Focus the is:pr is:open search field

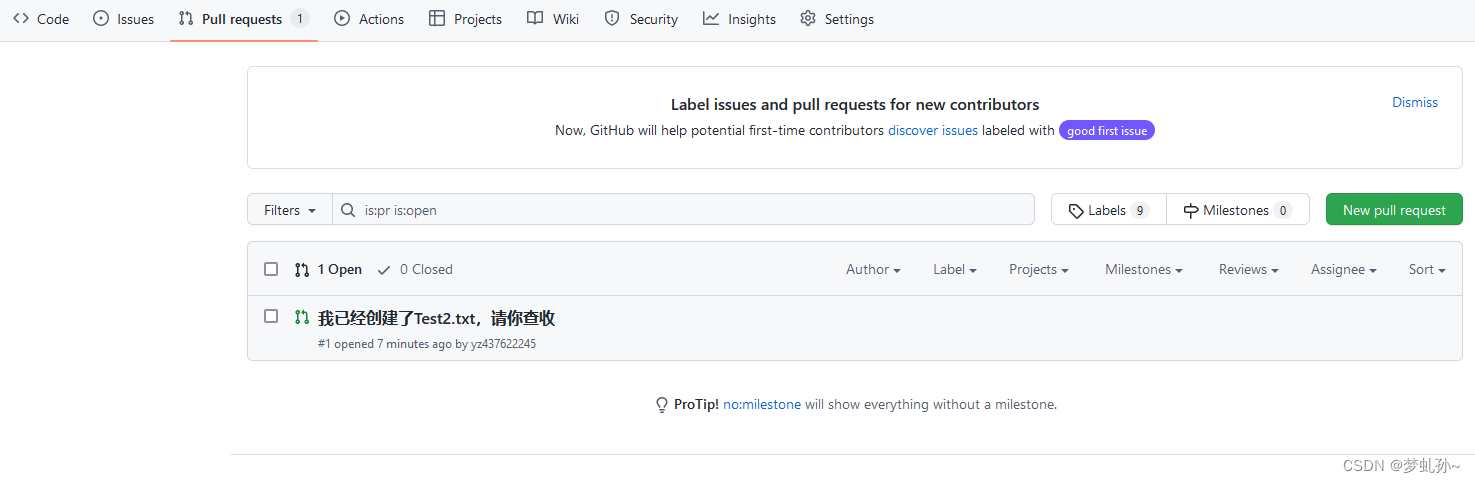click(x=683, y=210)
